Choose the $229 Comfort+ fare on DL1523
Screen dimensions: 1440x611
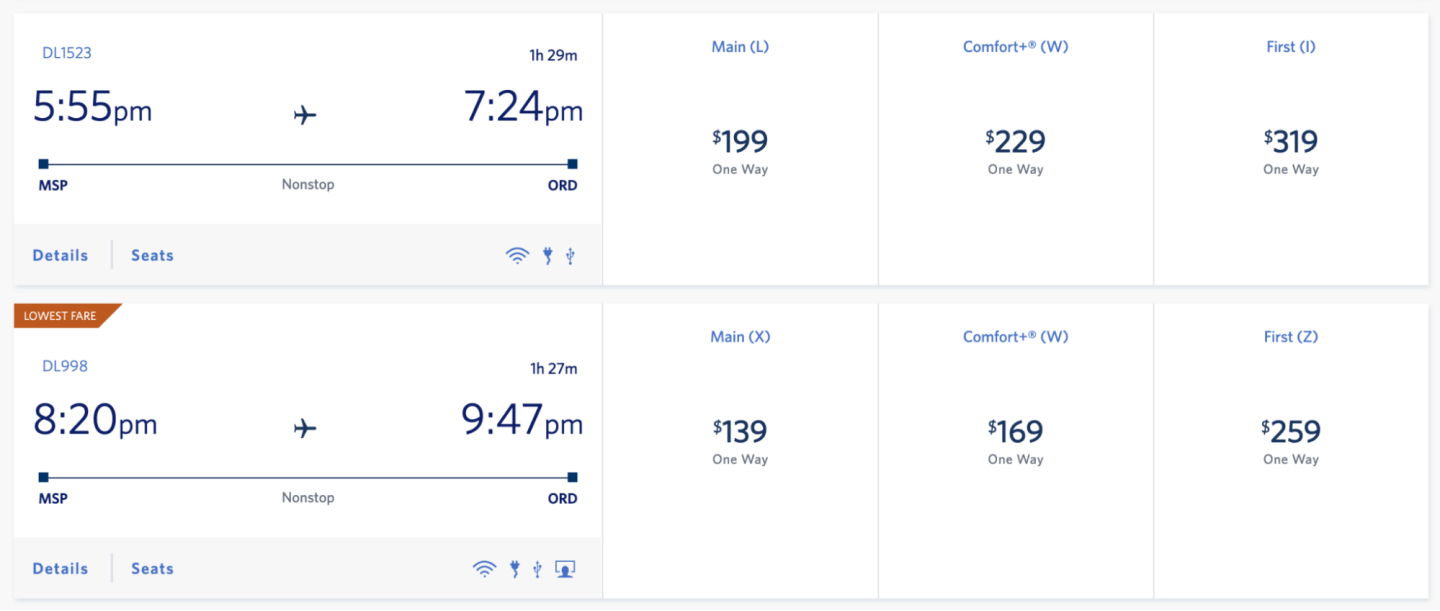pyautogui.click(x=1015, y=148)
